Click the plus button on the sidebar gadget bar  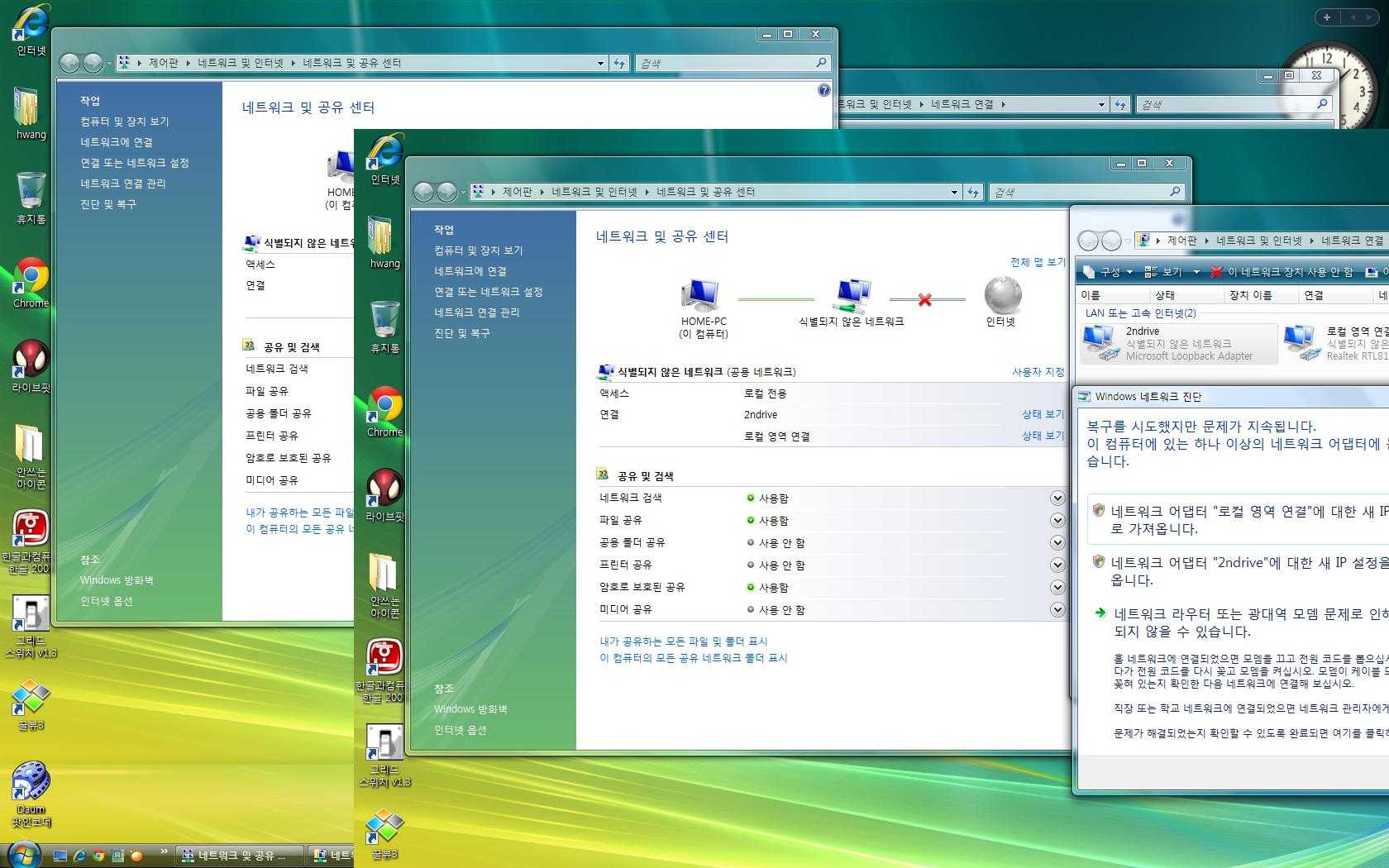pyautogui.click(x=1327, y=17)
